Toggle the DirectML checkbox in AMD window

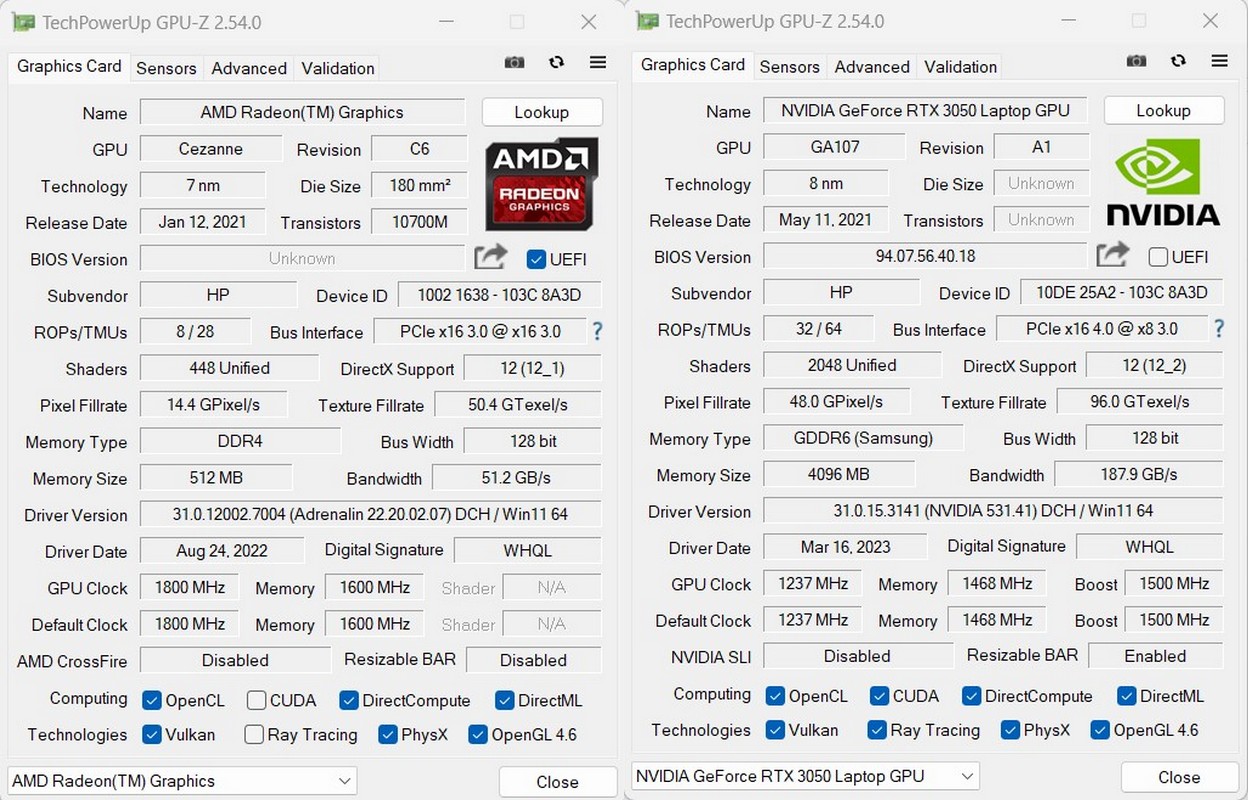505,700
